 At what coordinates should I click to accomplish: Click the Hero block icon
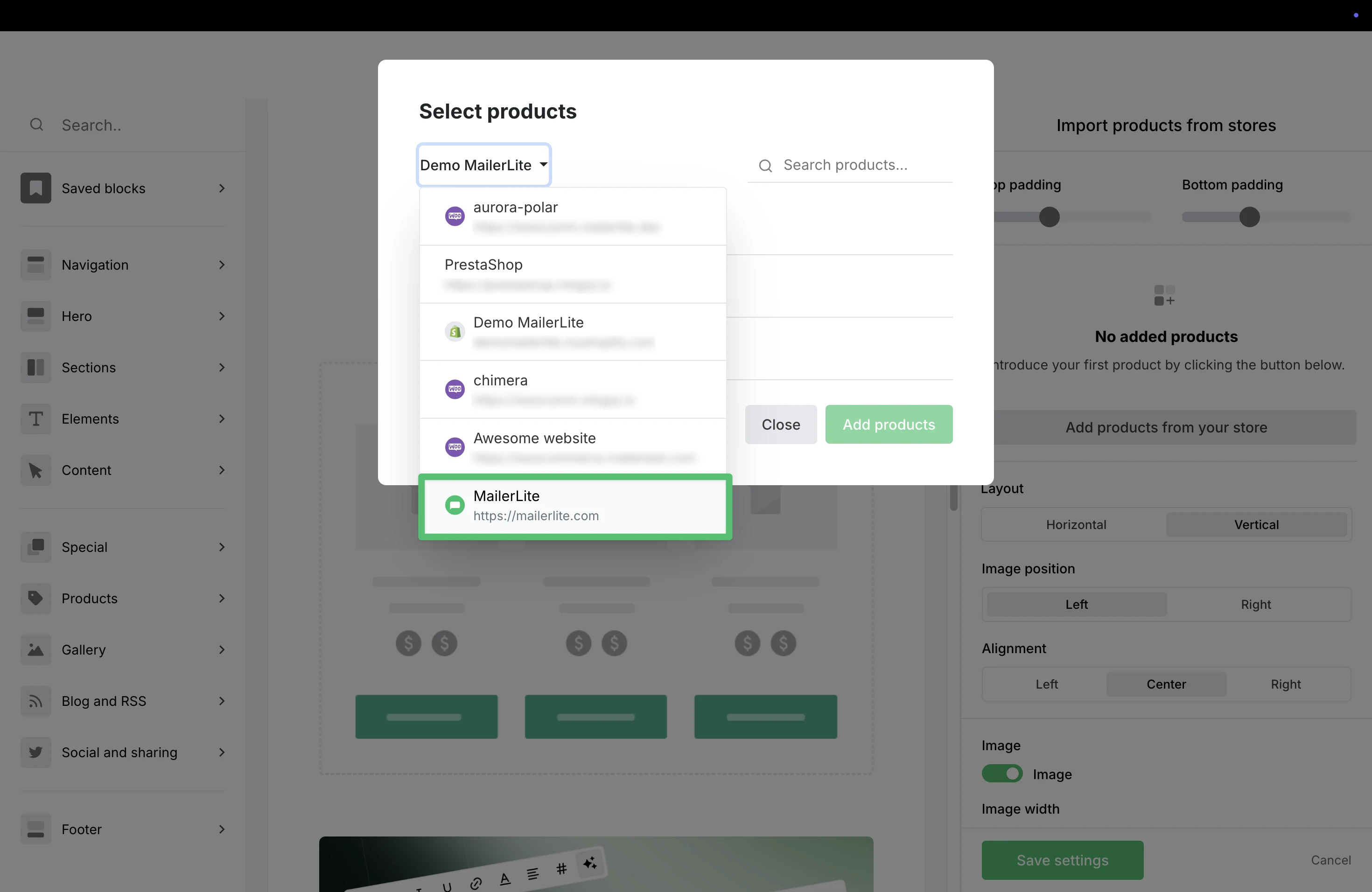[36, 316]
